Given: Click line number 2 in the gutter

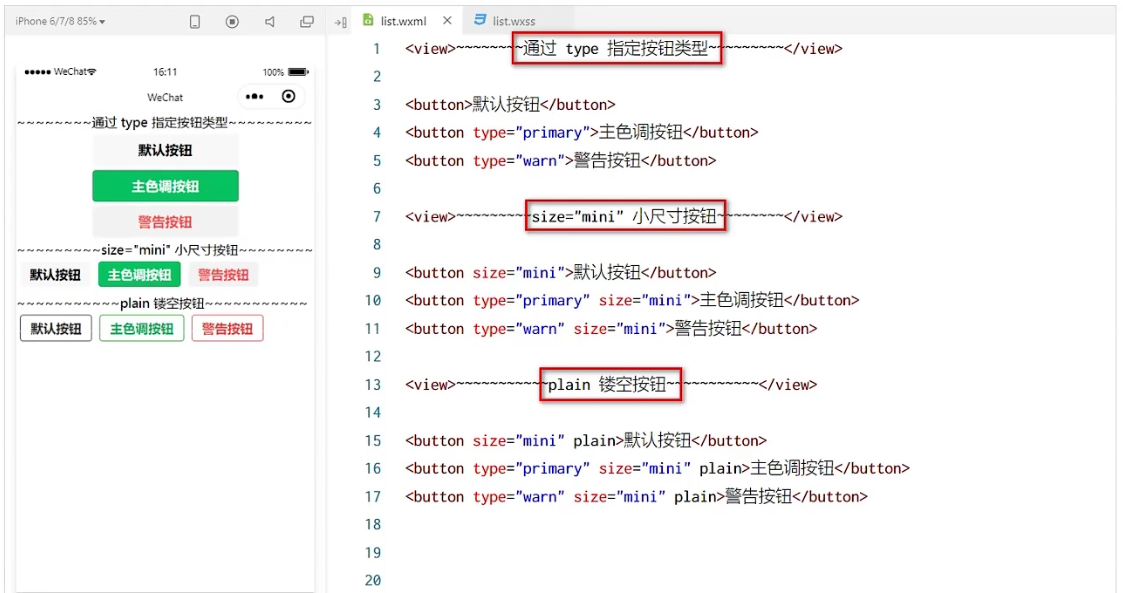Looking at the screenshot, I should pyautogui.click(x=377, y=77).
